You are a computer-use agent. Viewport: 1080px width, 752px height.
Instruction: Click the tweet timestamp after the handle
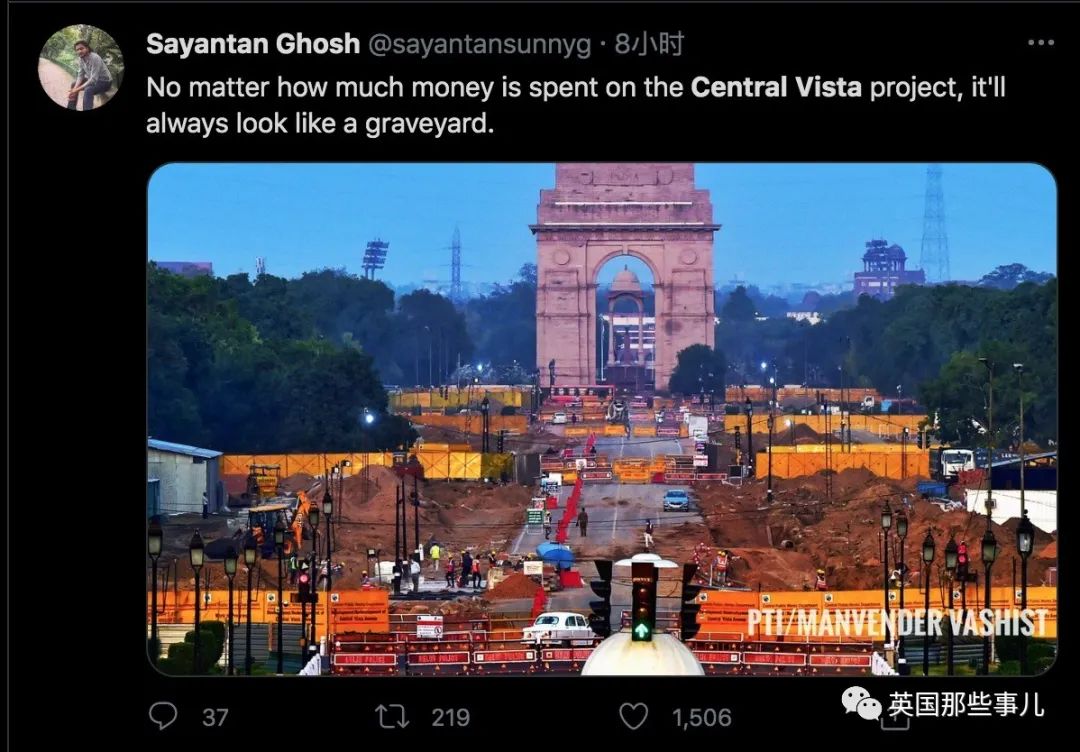[x=649, y=44]
